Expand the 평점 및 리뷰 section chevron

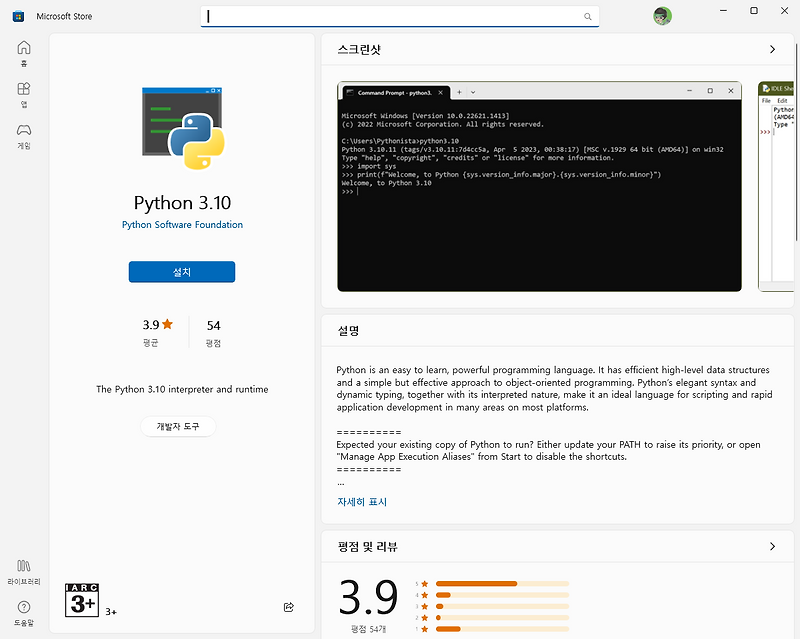click(x=772, y=546)
